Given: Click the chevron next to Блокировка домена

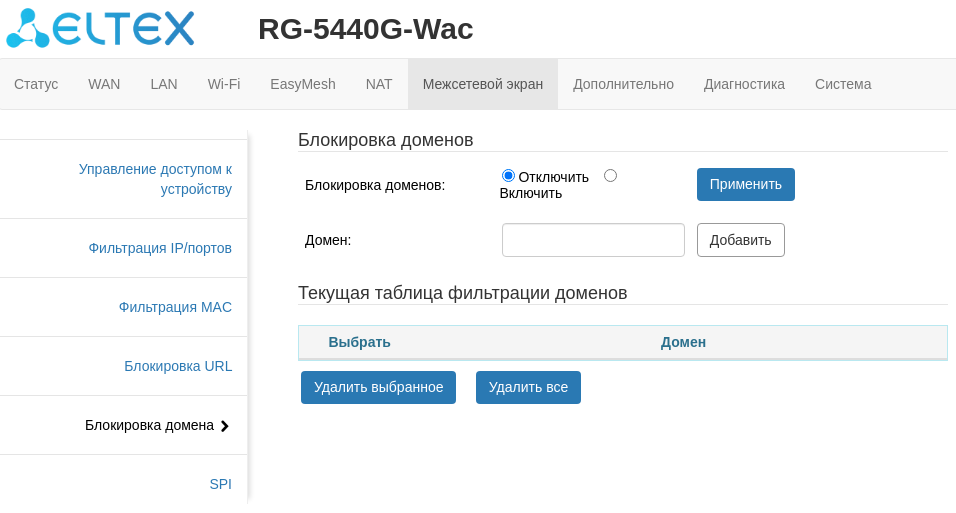Looking at the screenshot, I should click(225, 426).
